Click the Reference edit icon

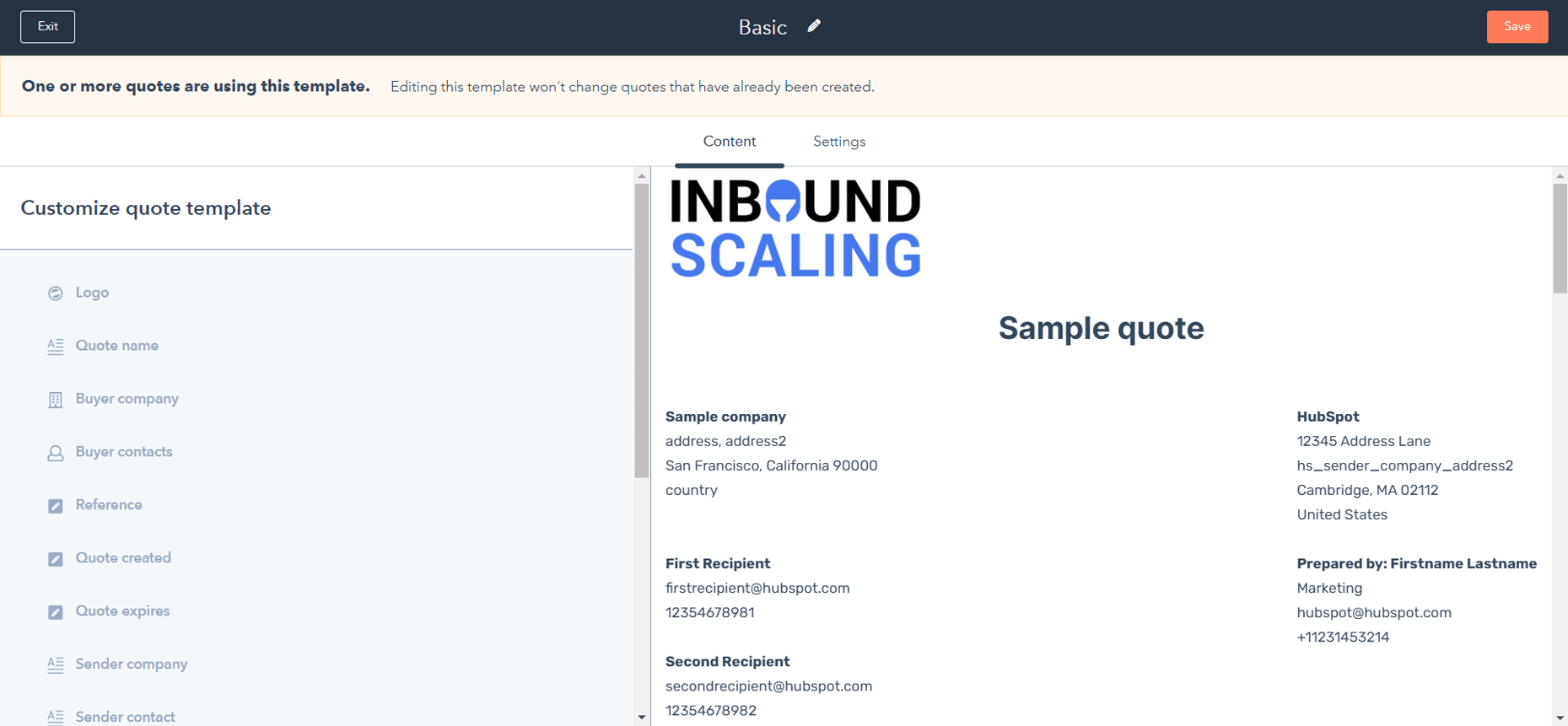(x=56, y=506)
